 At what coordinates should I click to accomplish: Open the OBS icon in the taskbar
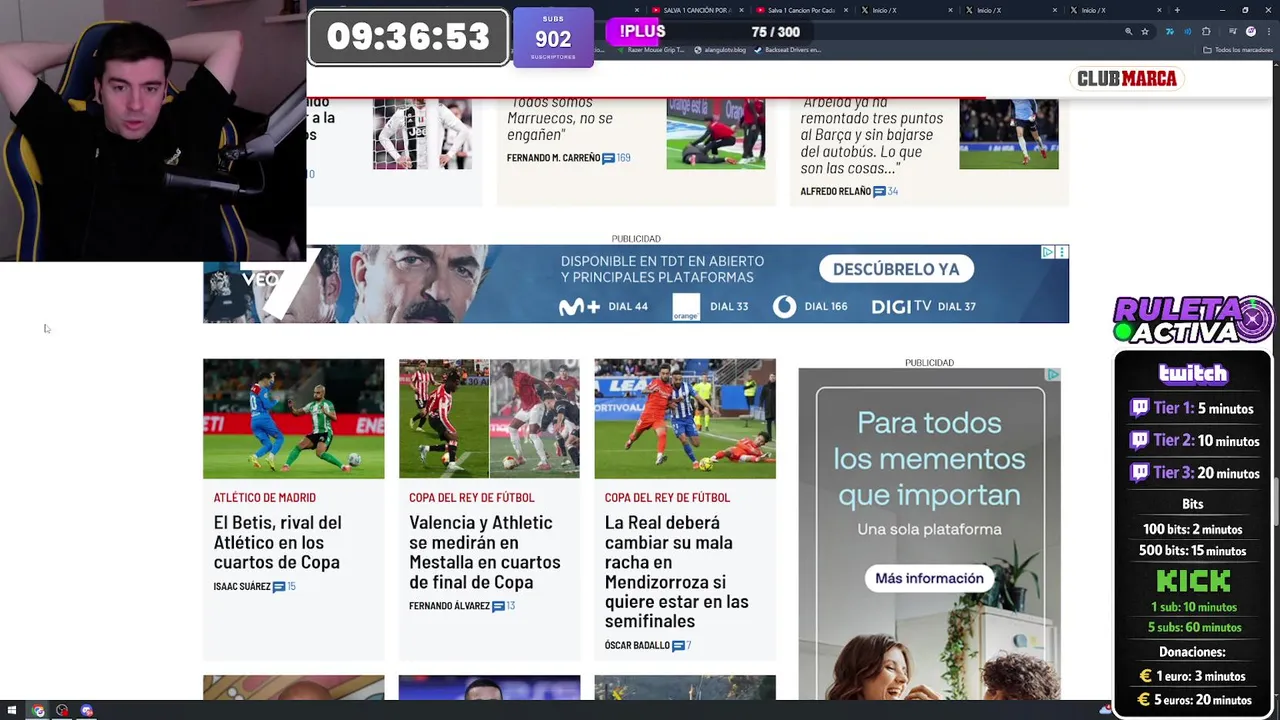point(62,711)
